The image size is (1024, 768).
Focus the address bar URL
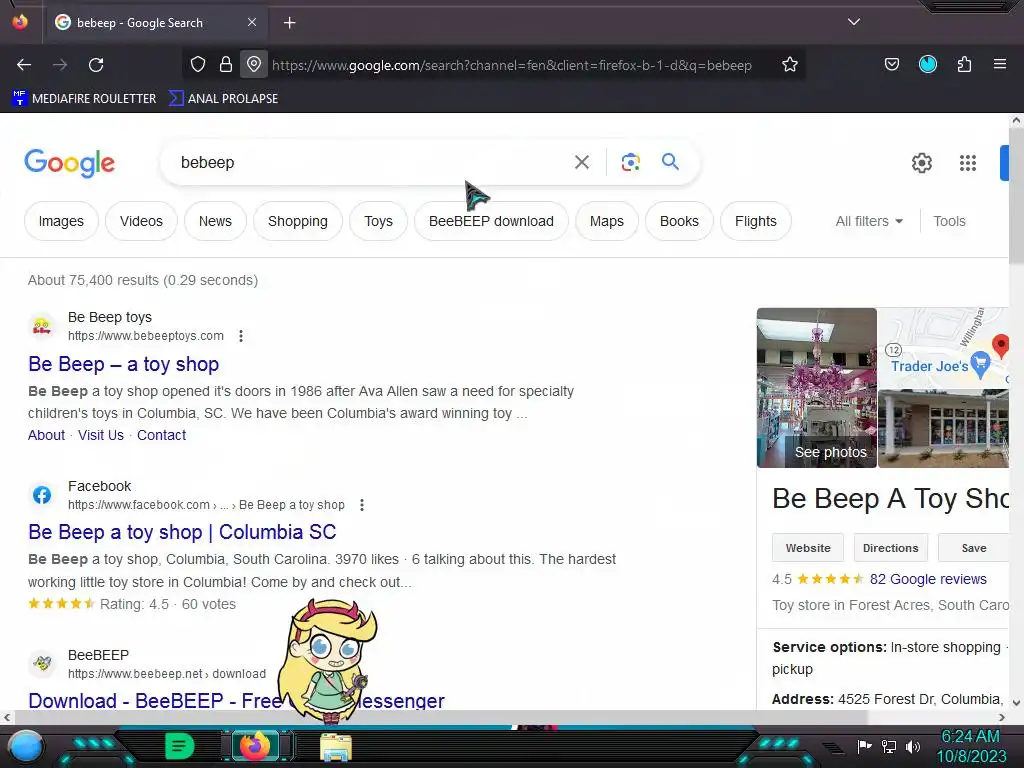pos(511,65)
